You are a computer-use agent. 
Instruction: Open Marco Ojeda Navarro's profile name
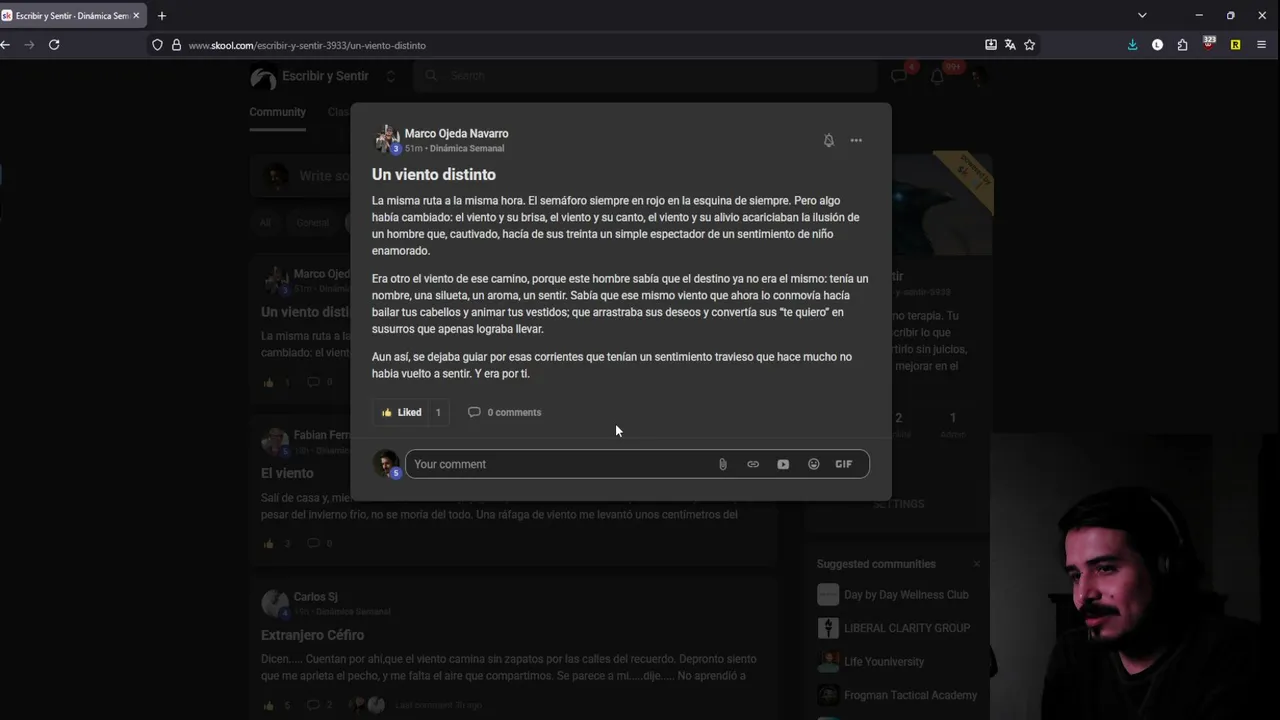[x=456, y=133]
